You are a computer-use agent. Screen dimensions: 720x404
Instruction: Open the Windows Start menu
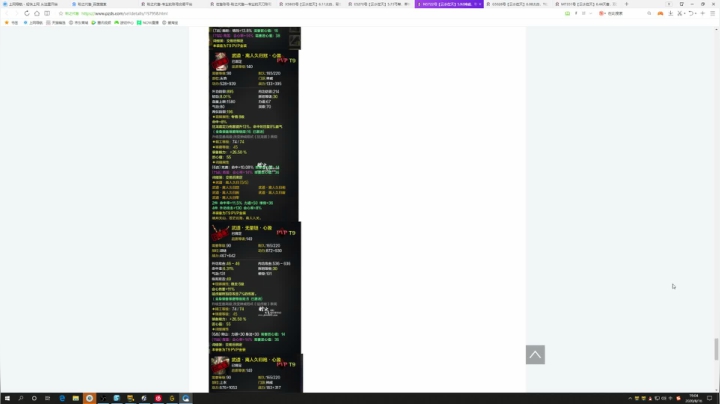coord(7,398)
